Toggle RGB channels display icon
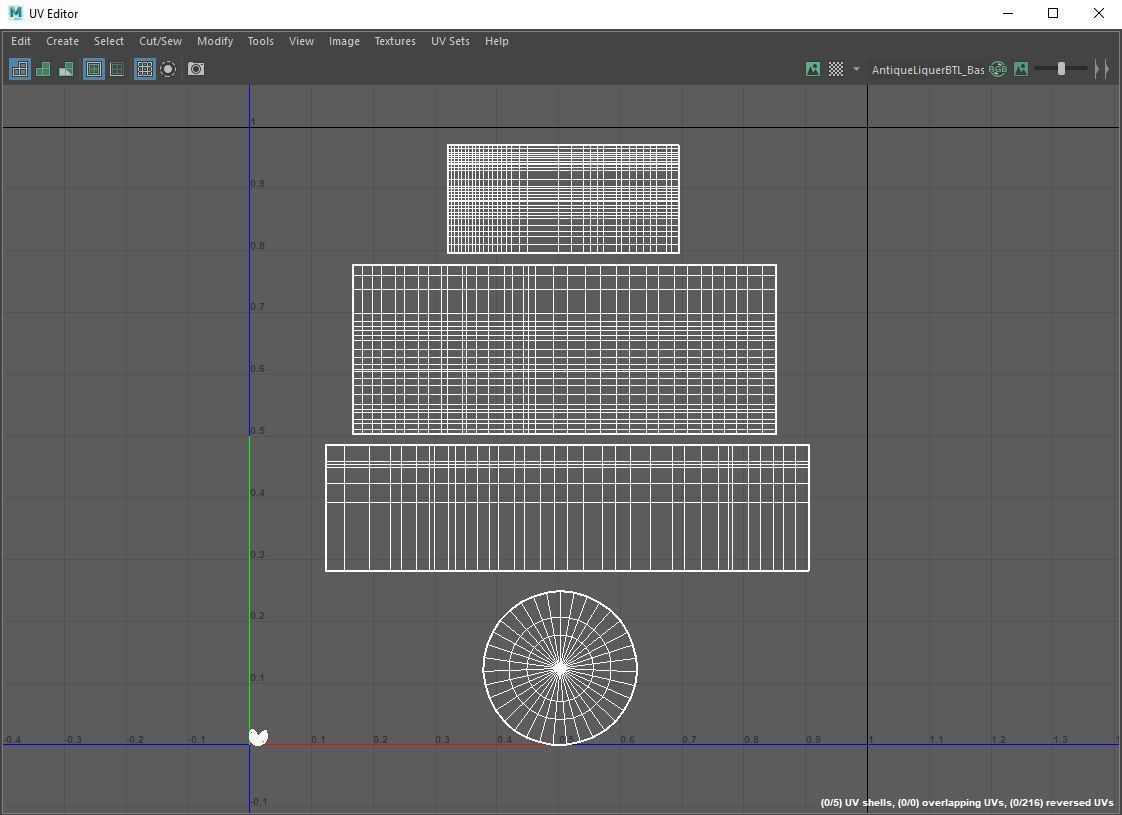This screenshot has height=815, width=1122. tap(997, 69)
